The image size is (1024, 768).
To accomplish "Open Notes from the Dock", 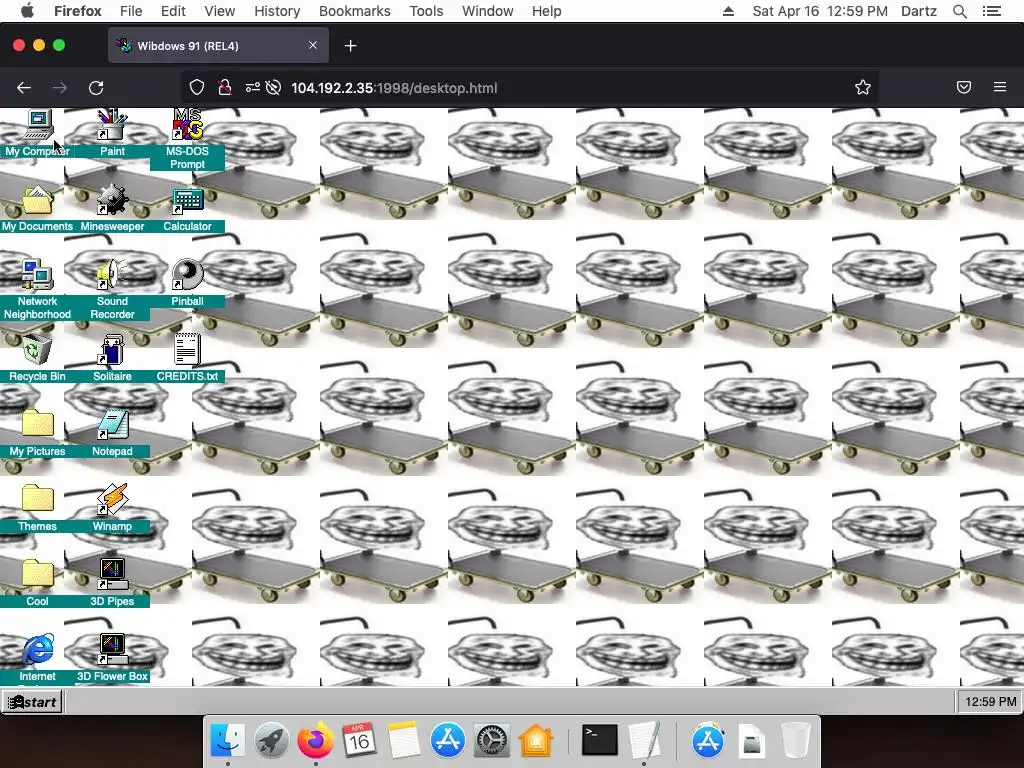I will click(403, 741).
